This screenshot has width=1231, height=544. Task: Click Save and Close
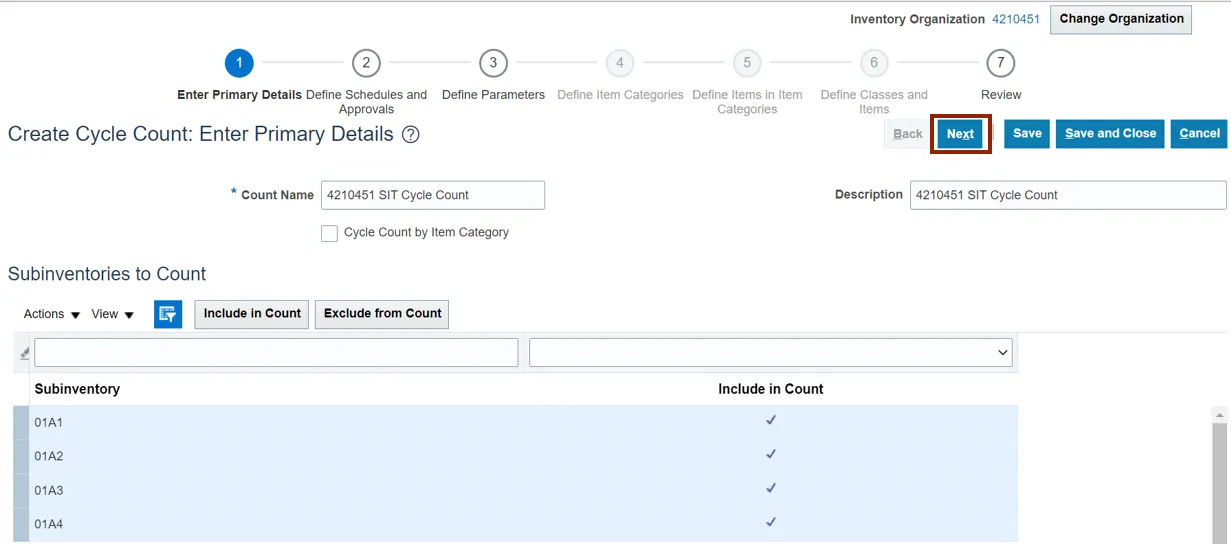[x=1110, y=134]
